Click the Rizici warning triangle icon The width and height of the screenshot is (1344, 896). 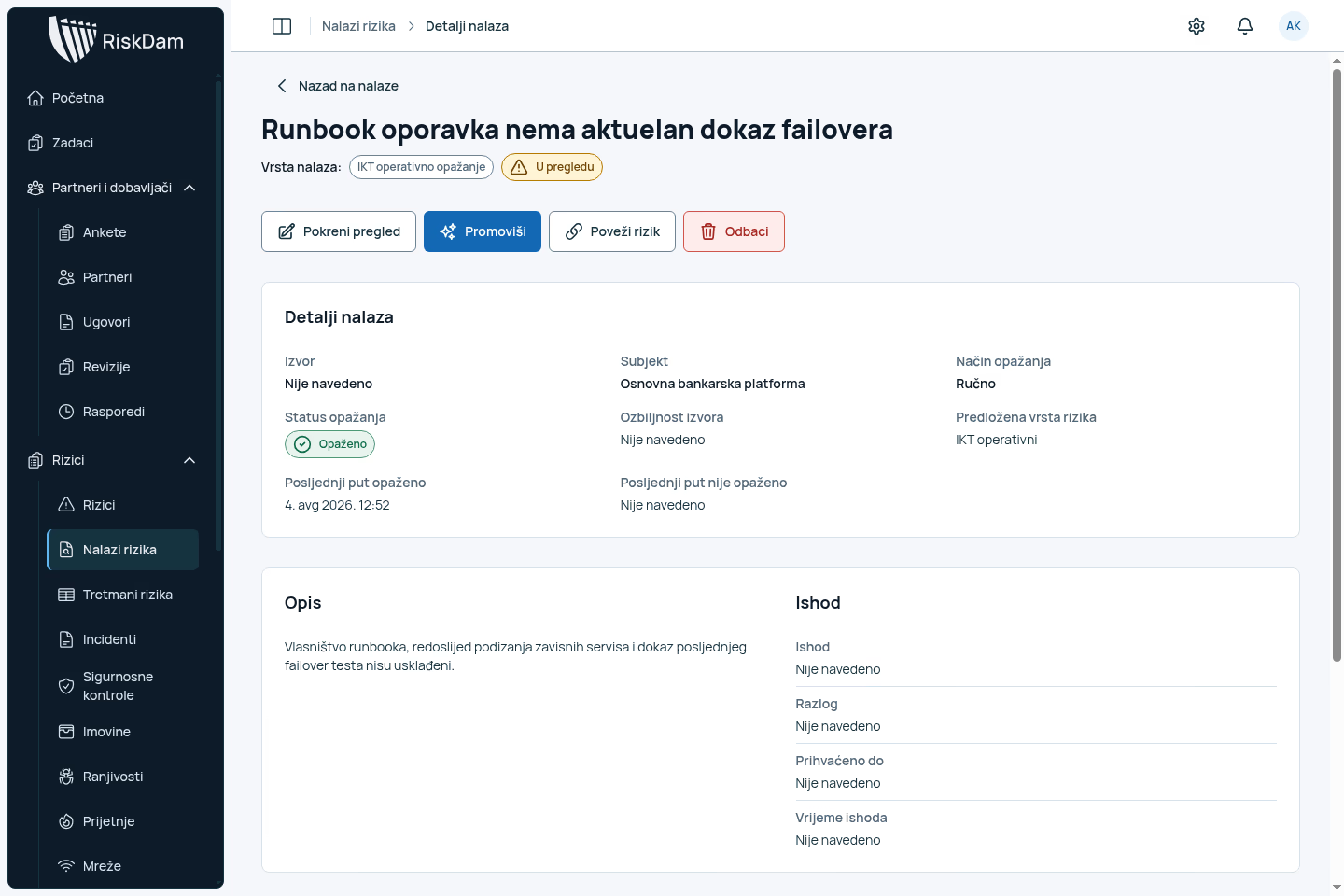[x=66, y=505]
